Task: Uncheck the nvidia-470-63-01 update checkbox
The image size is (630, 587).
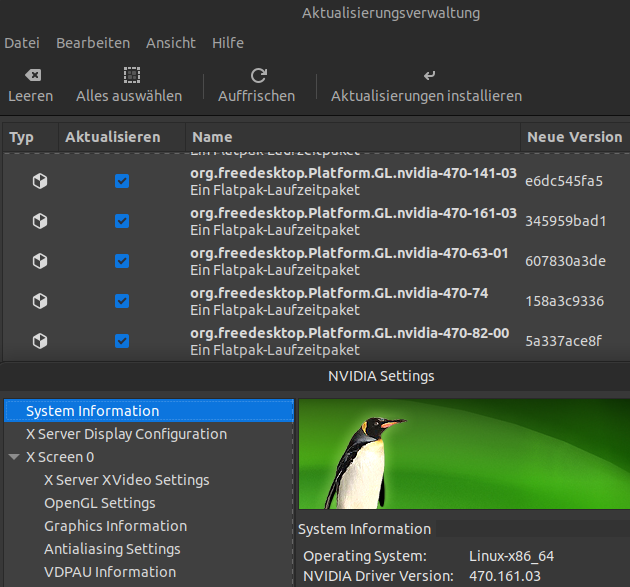Action: point(122,261)
